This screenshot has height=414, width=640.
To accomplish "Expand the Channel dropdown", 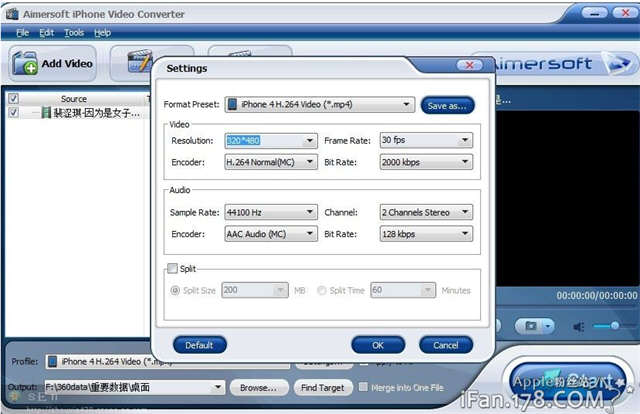I will tap(425, 212).
